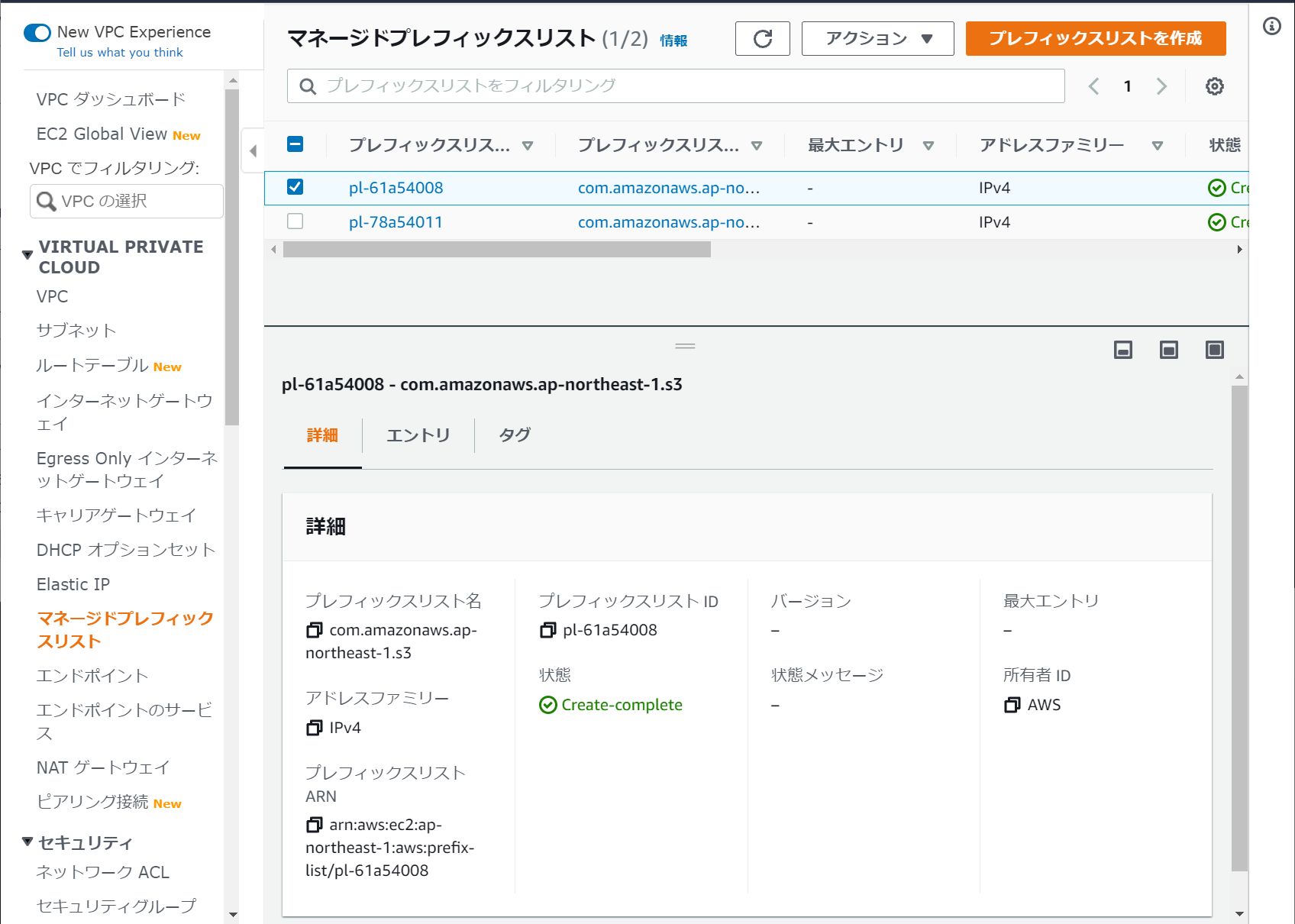1295x924 pixels.
Task: Copy the prefix list ARN value
Action: [314, 825]
